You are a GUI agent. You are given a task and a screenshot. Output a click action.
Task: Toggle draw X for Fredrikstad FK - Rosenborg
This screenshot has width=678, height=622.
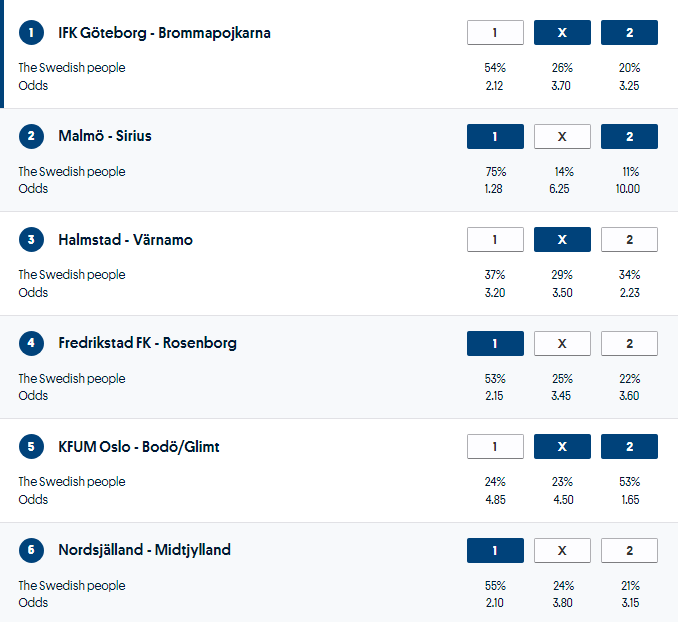pos(562,343)
